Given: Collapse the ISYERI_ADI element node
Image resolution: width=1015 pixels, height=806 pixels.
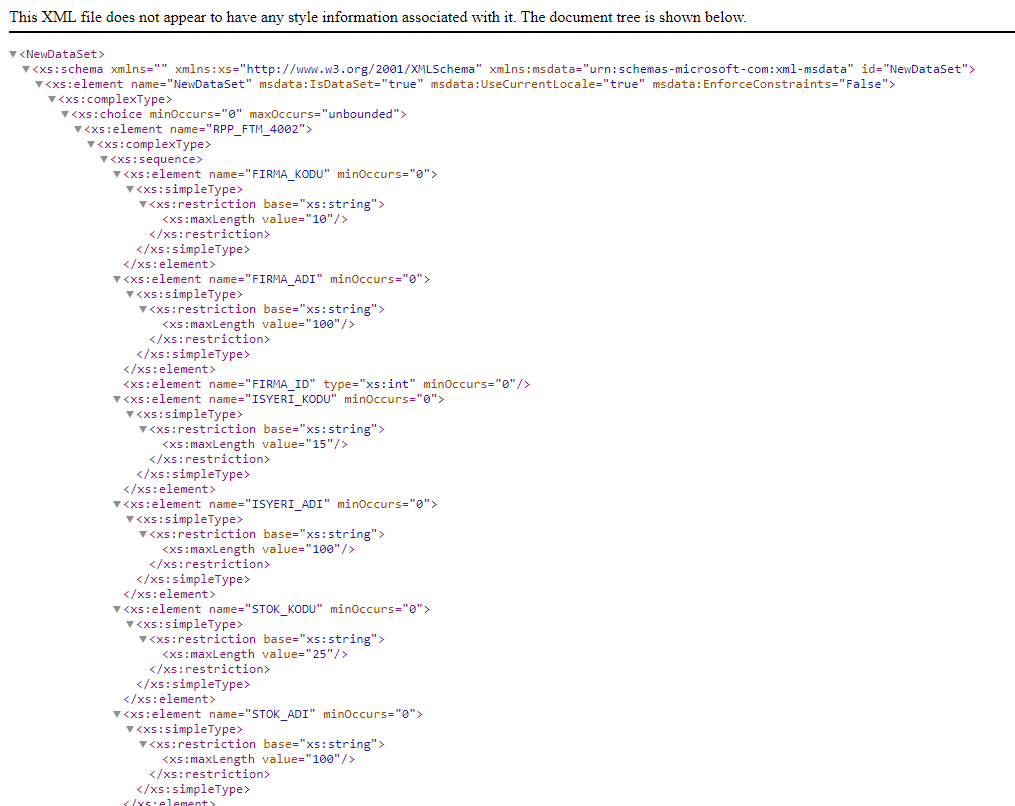Looking at the screenshot, I should (117, 504).
